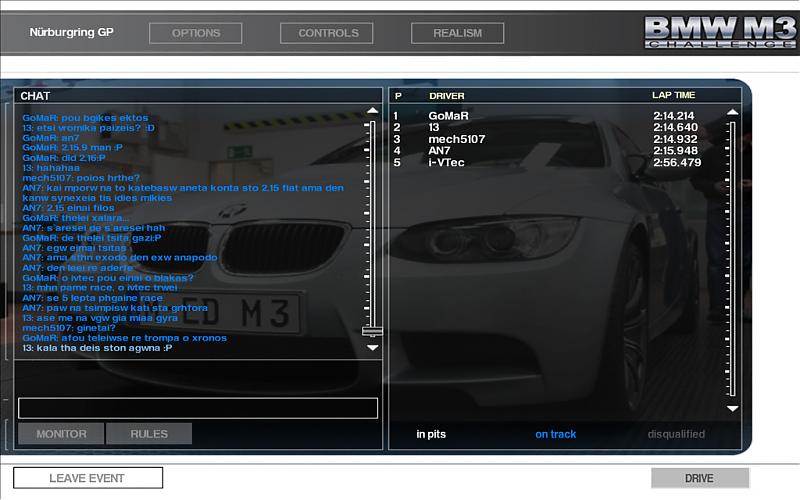Screen dimensions: 800x500
Task: Click the chat message input field
Action: click(x=198, y=408)
